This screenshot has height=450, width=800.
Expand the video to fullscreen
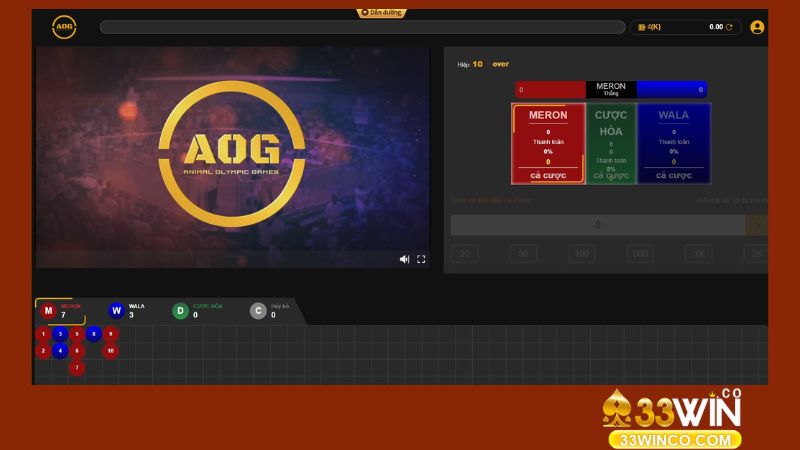click(x=421, y=259)
